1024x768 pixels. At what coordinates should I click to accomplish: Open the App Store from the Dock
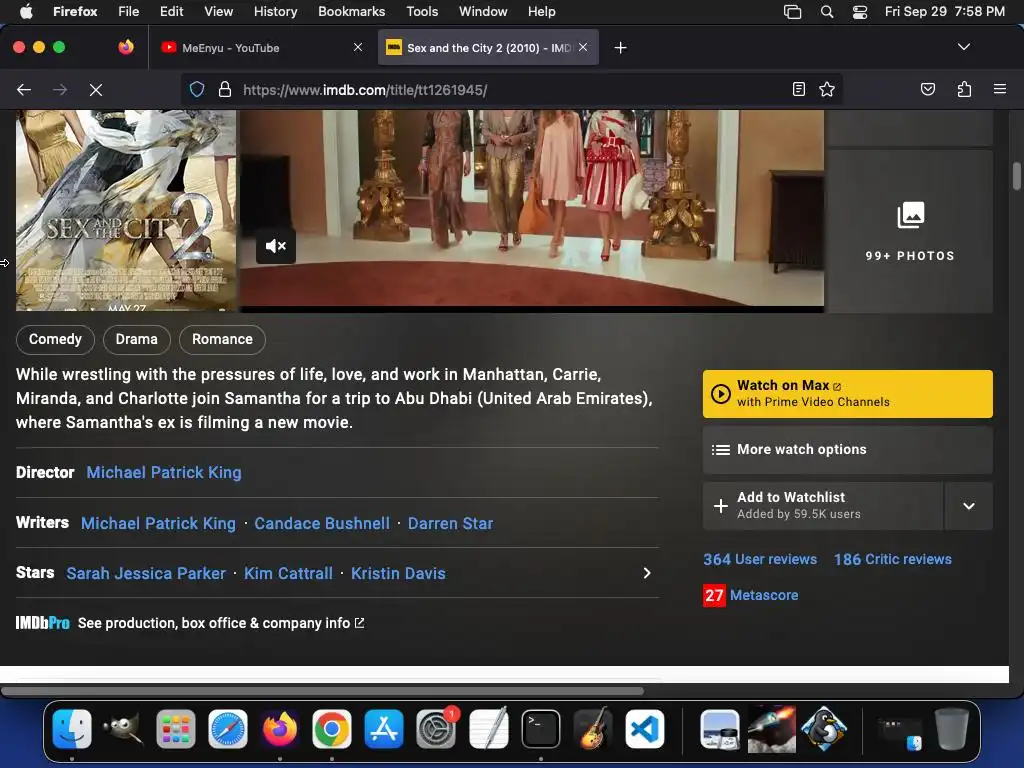coord(384,729)
